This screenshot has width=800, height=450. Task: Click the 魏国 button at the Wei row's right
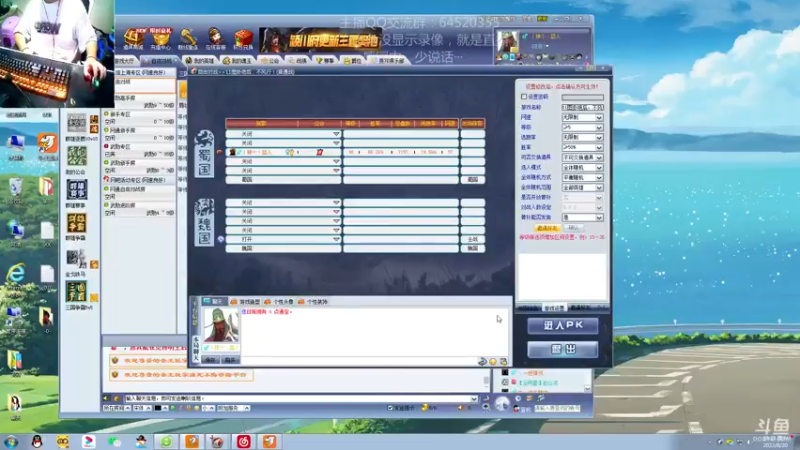(473, 248)
